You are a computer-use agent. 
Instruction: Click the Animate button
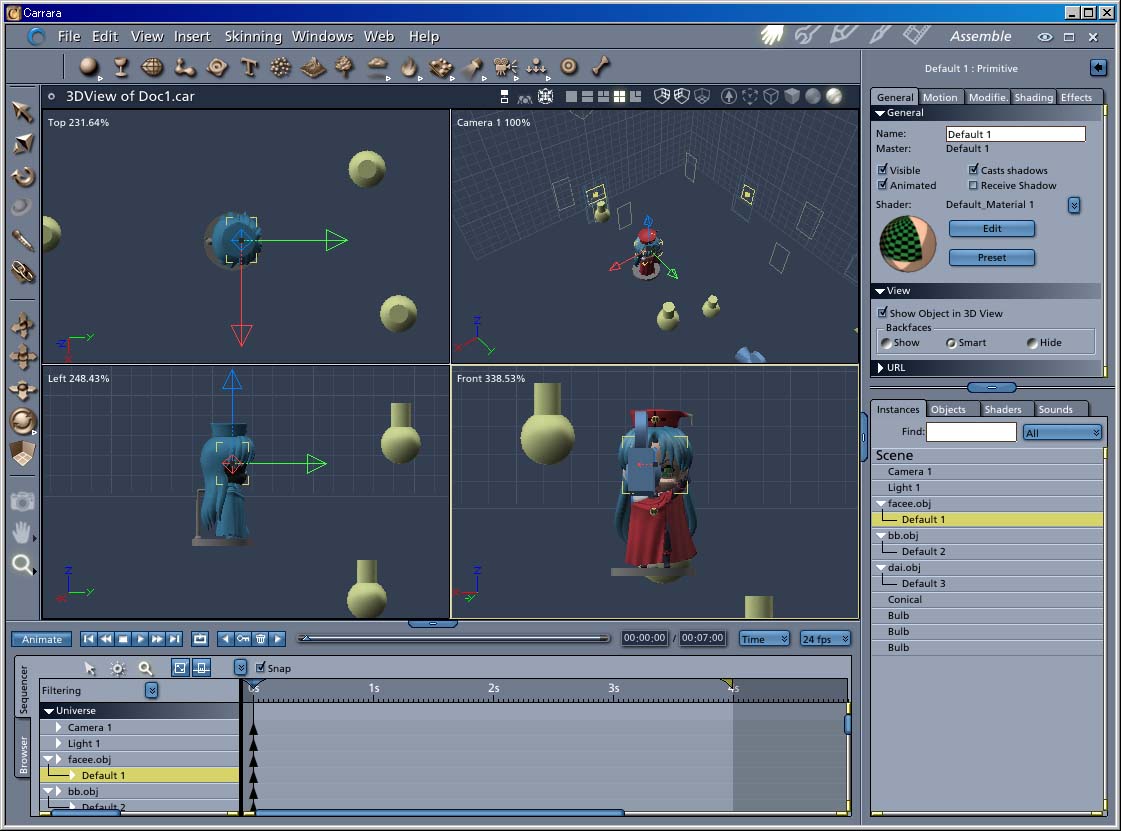click(x=42, y=639)
